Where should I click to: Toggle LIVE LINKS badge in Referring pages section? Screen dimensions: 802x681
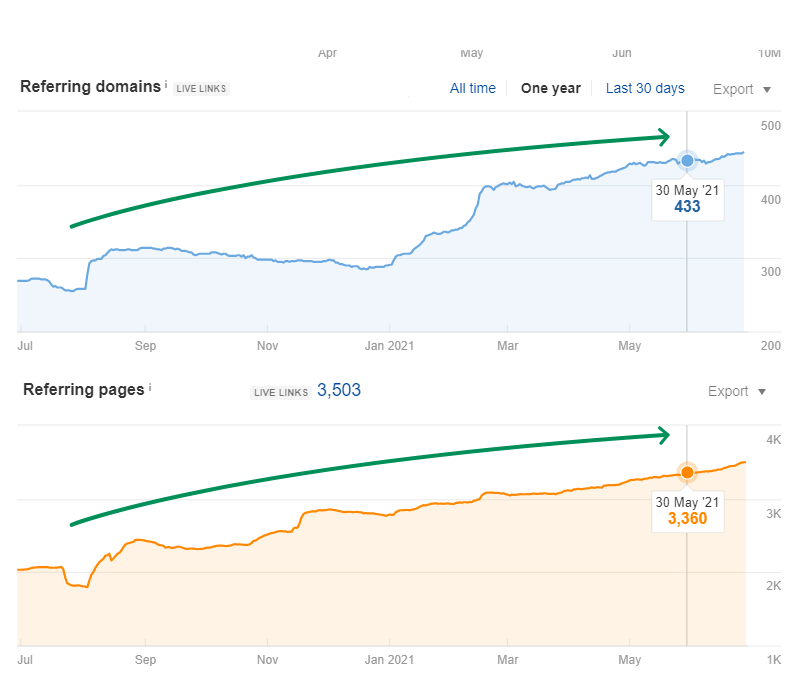[278, 392]
